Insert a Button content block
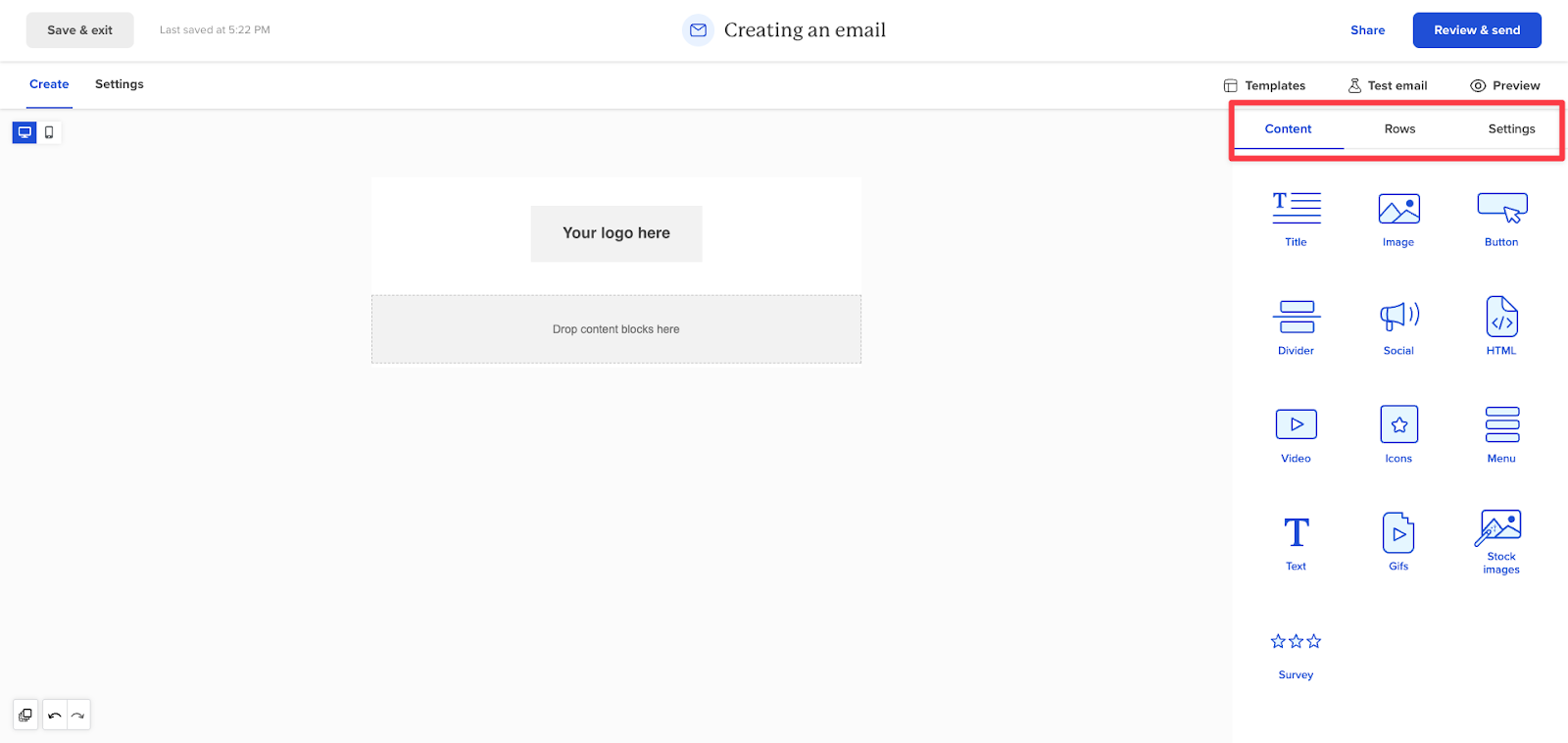The height and width of the screenshot is (743, 1568). [1500, 218]
